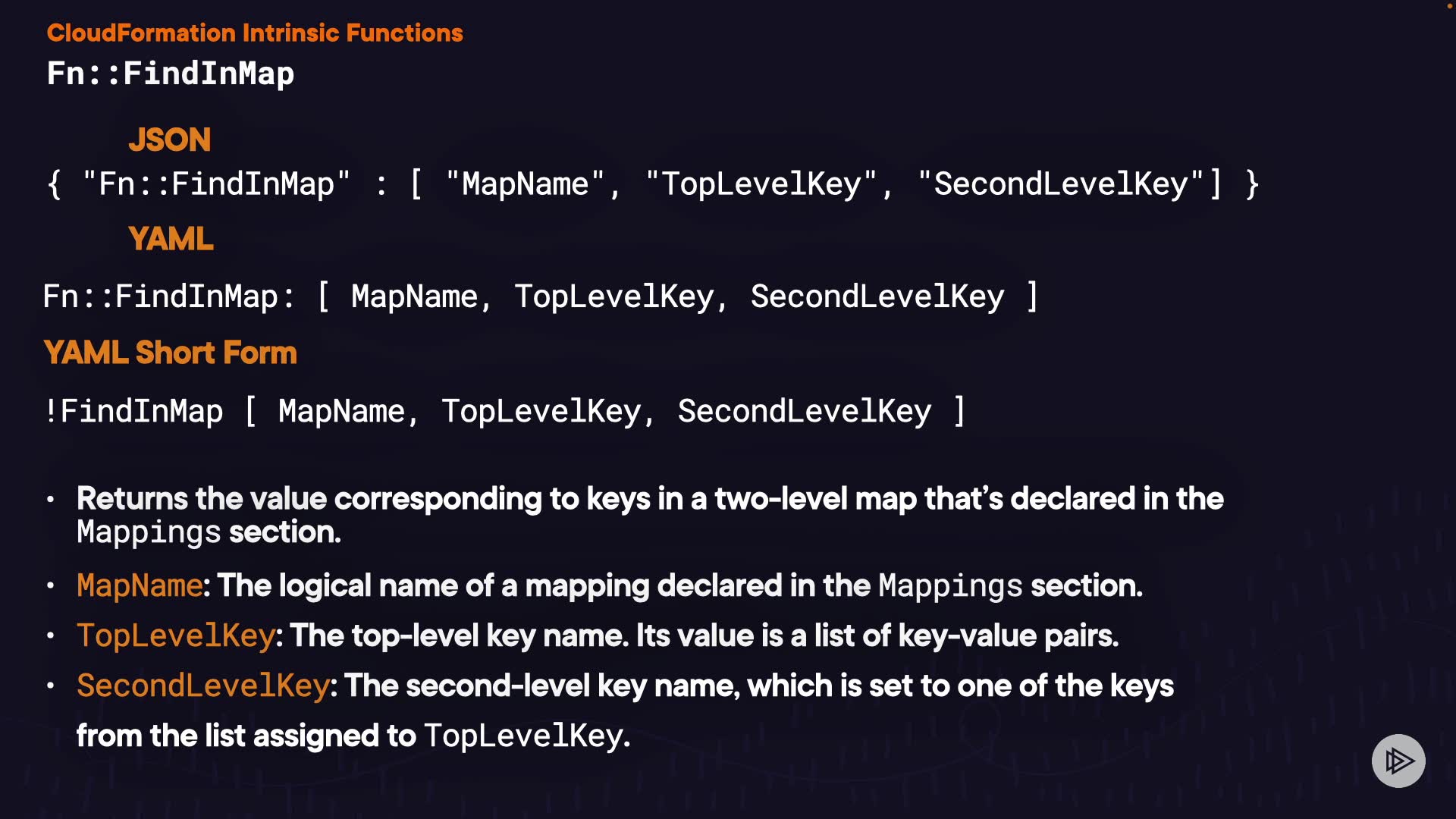This screenshot has height=819, width=1456.
Task: Click "TopLevelKey." ending the last bullet
Action: click(x=526, y=736)
